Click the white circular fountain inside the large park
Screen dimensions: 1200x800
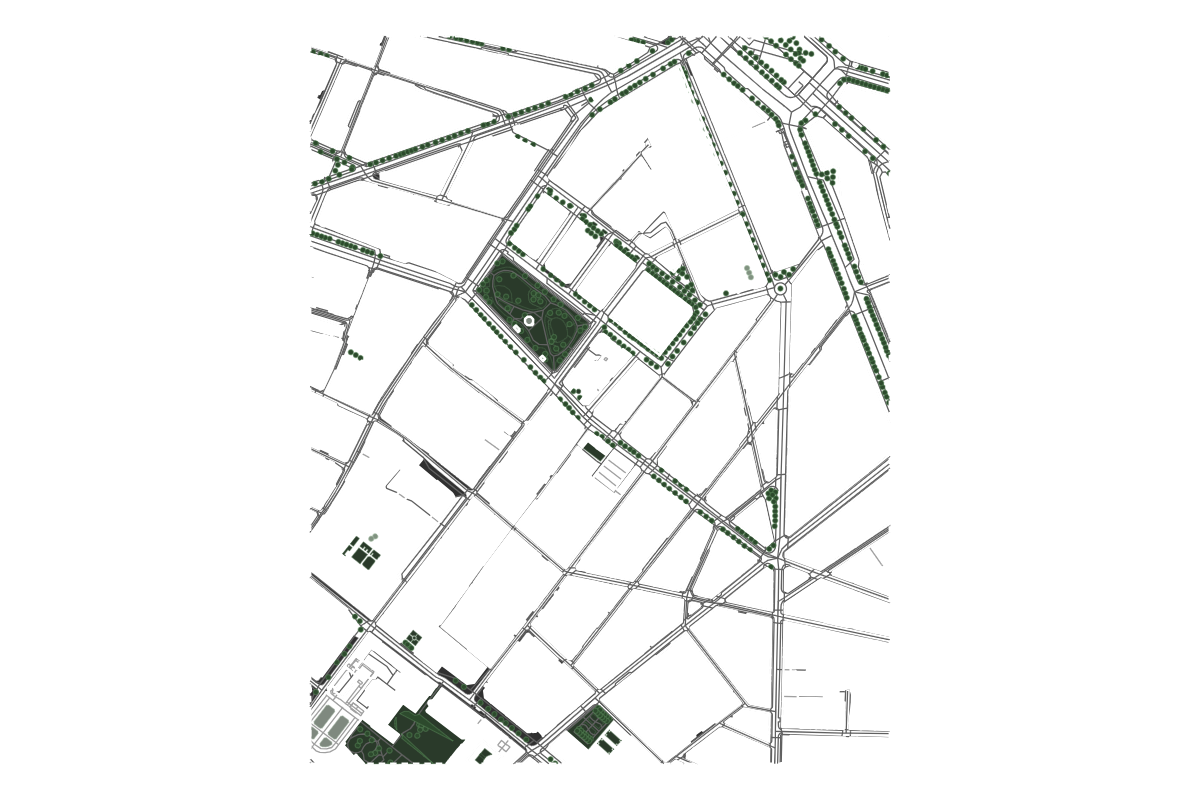529,321
